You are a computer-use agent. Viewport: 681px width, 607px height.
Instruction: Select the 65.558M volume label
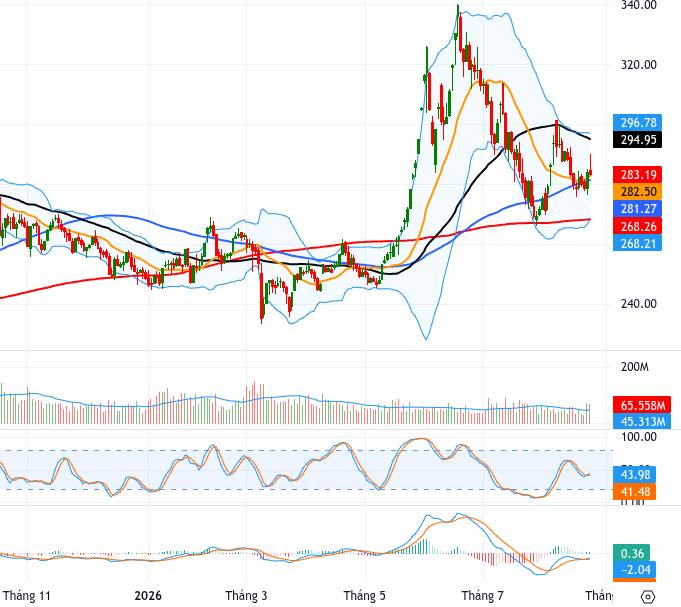(642, 405)
